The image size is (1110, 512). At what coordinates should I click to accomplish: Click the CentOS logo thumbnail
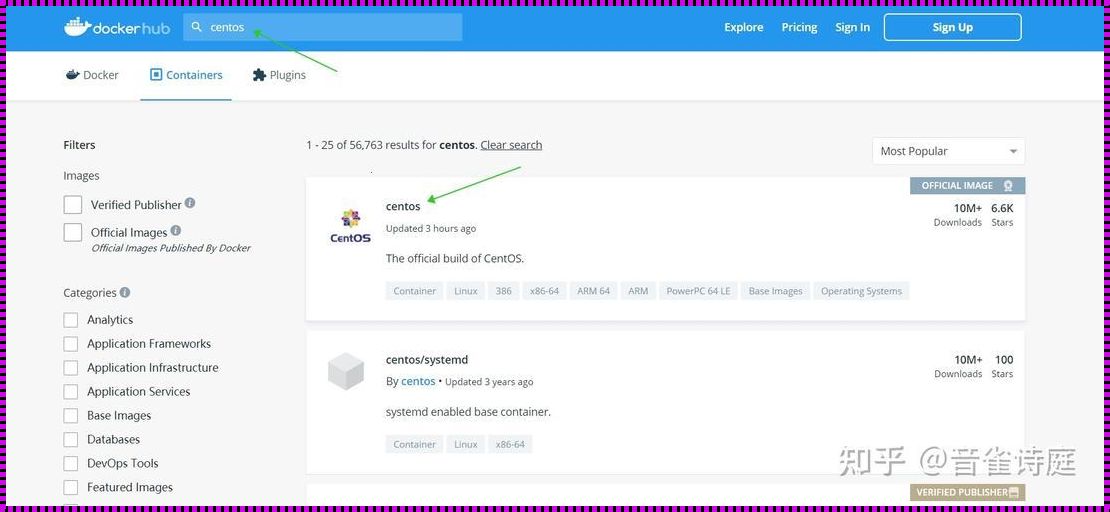[x=350, y=227]
